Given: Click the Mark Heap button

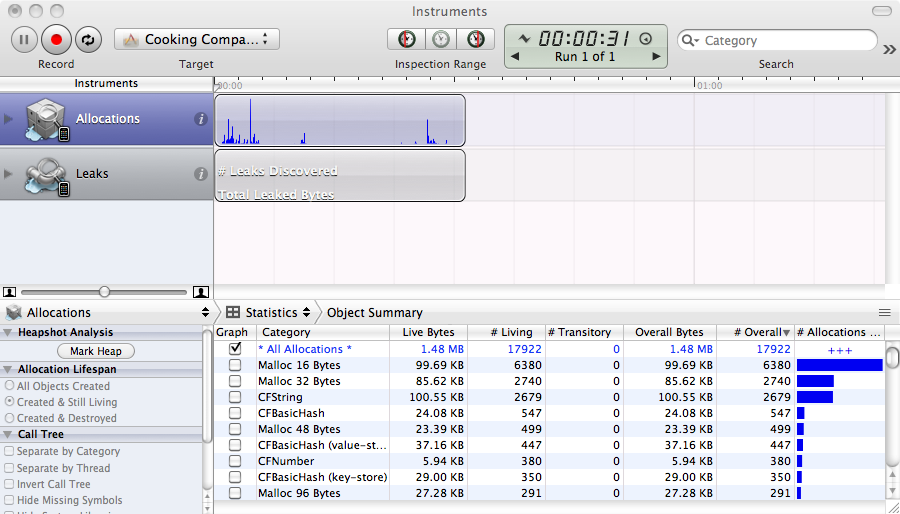Looking at the screenshot, I should pyautogui.click(x=96, y=351).
